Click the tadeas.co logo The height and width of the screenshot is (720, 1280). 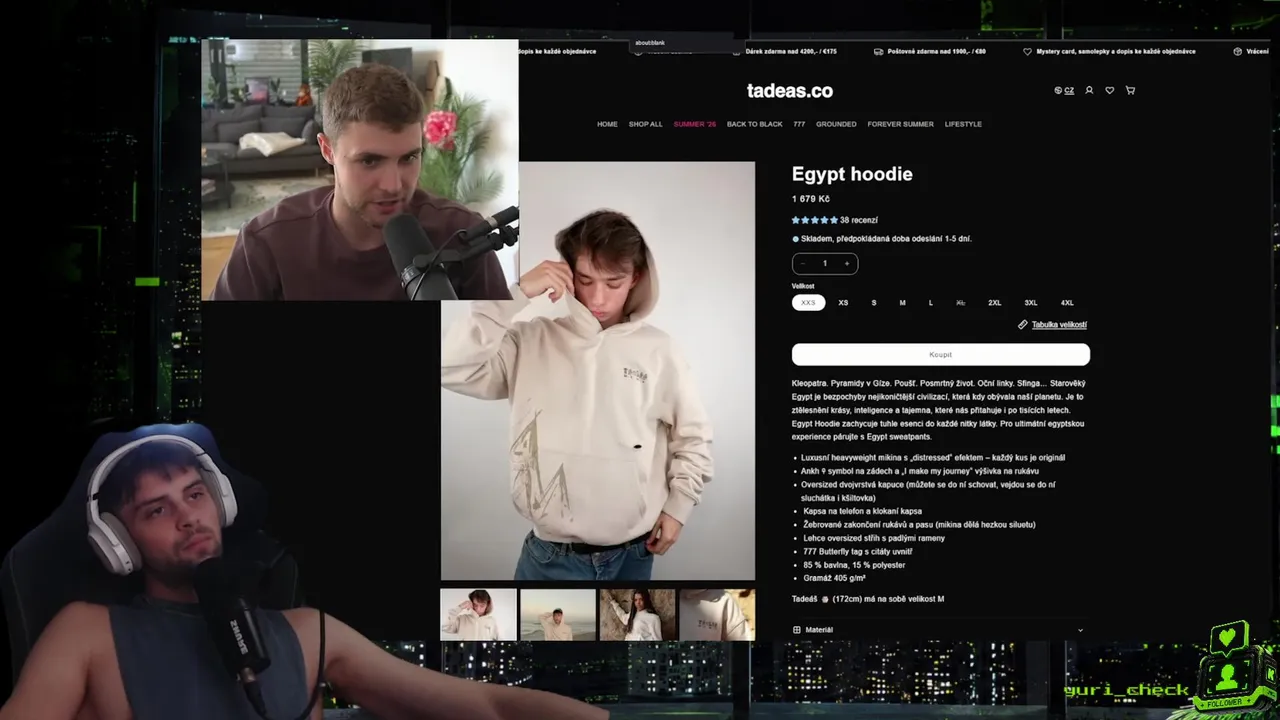tap(790, 91)
